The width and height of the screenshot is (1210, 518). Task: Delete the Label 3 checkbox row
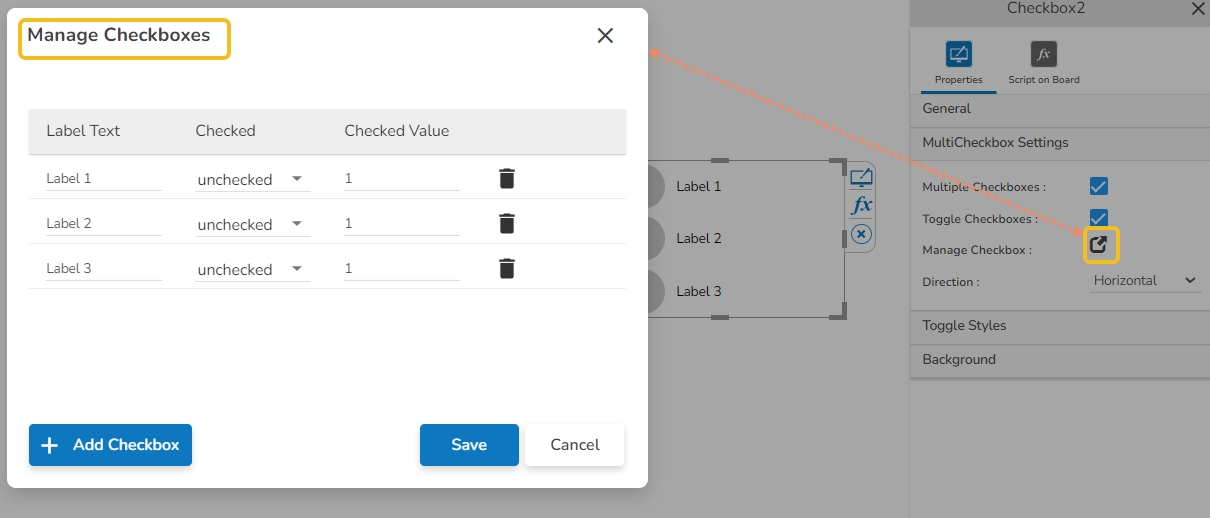(507, 268)
